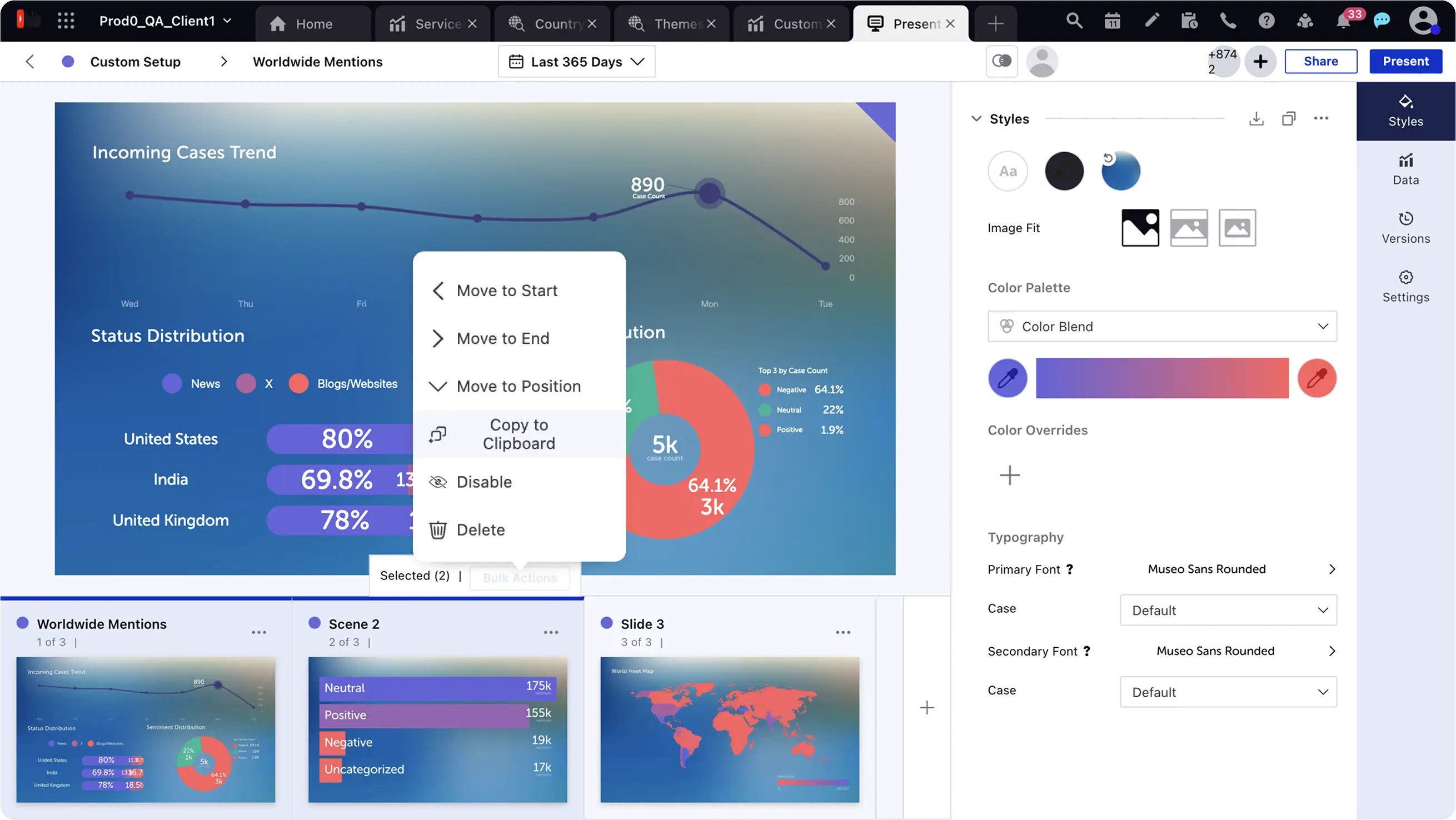1456x820 pixels.
Task: Open the Settings side panel
Action: coord(1405,286)
